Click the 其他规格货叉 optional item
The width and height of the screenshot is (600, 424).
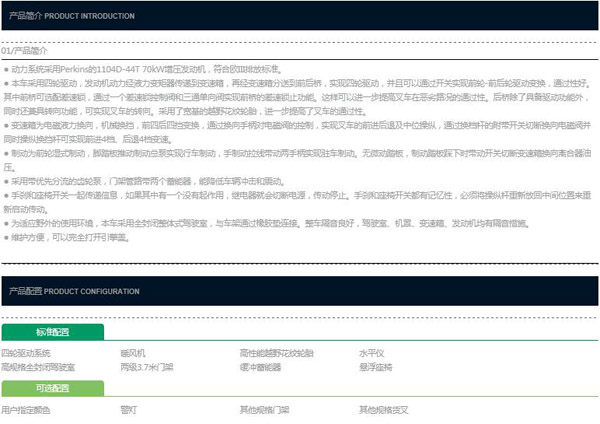click(x=384, y=409)
